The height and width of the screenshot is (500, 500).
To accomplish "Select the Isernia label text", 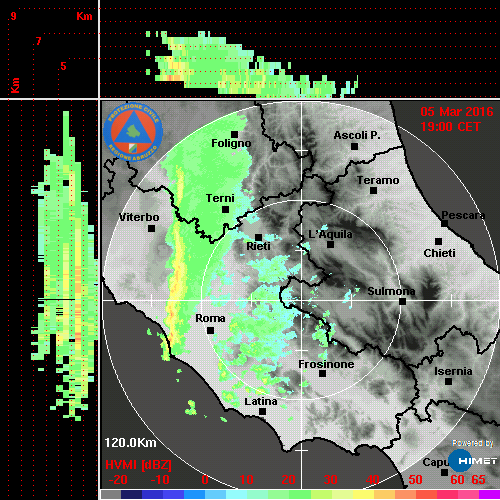I will [453, 371].
